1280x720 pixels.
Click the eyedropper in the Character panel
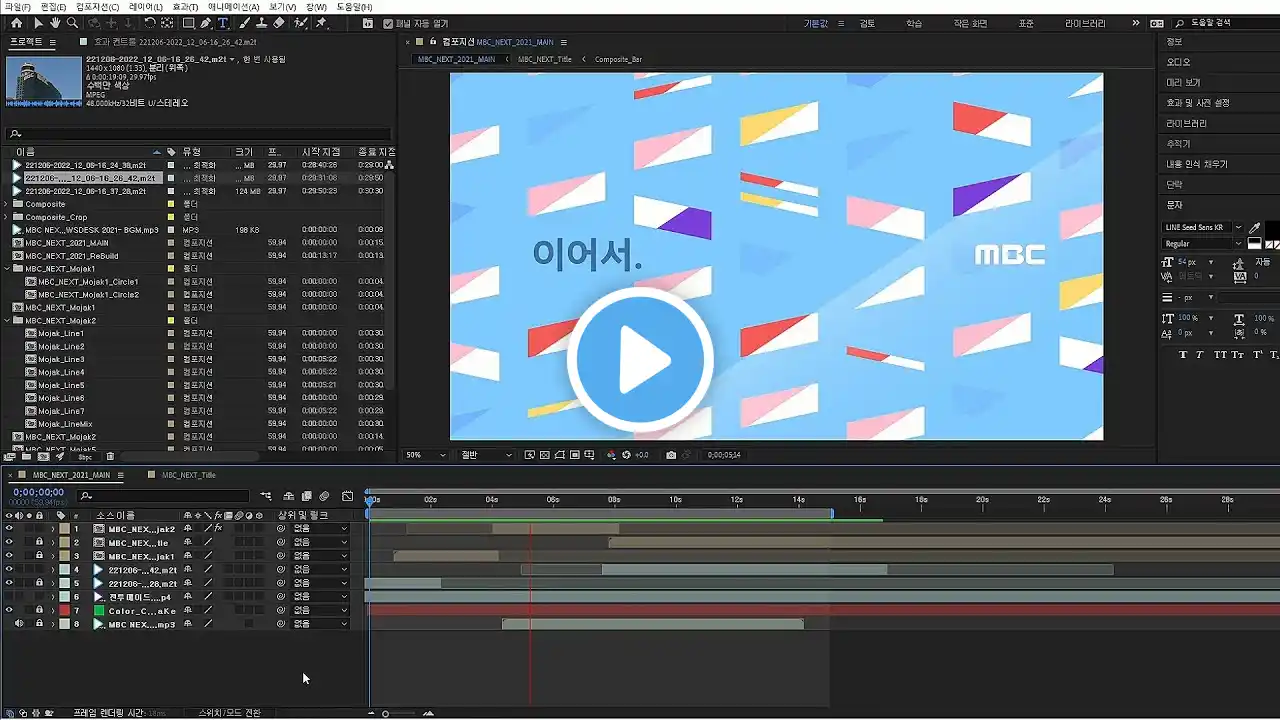click(x=1255, y=228)
